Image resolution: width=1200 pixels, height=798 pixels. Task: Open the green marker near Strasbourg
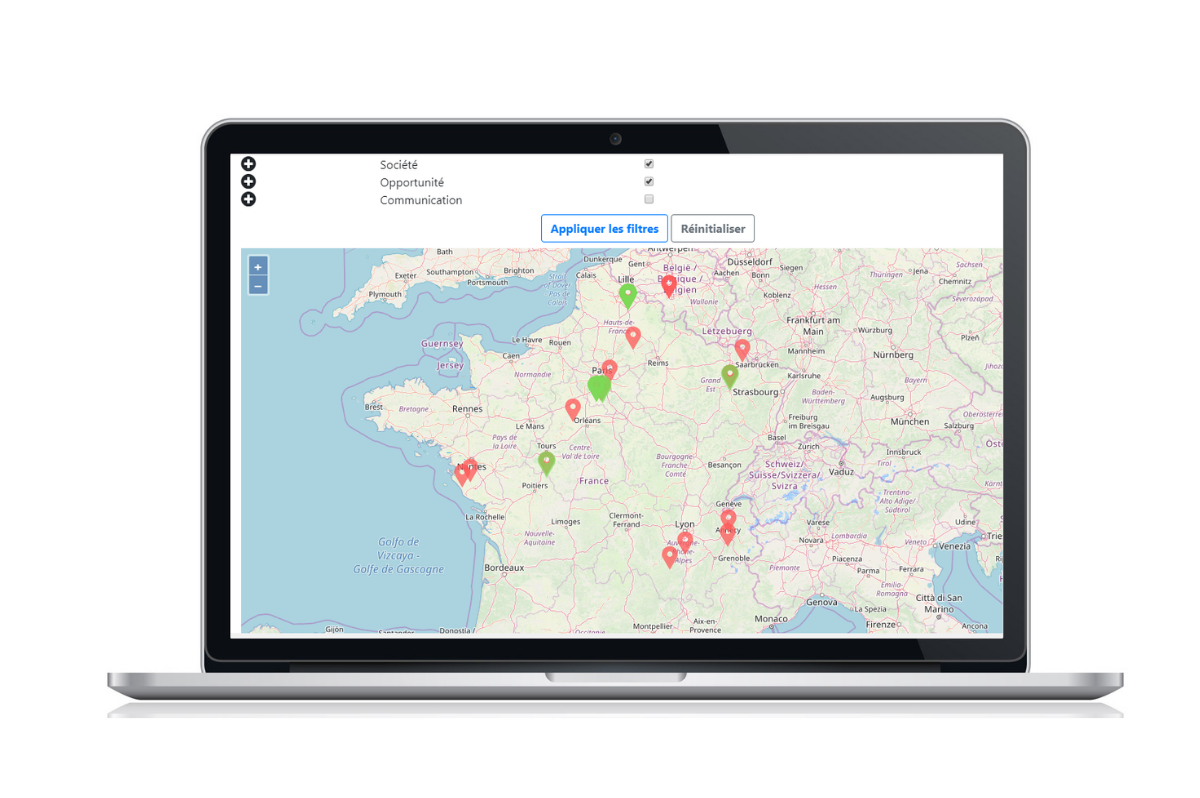(730, 376)
